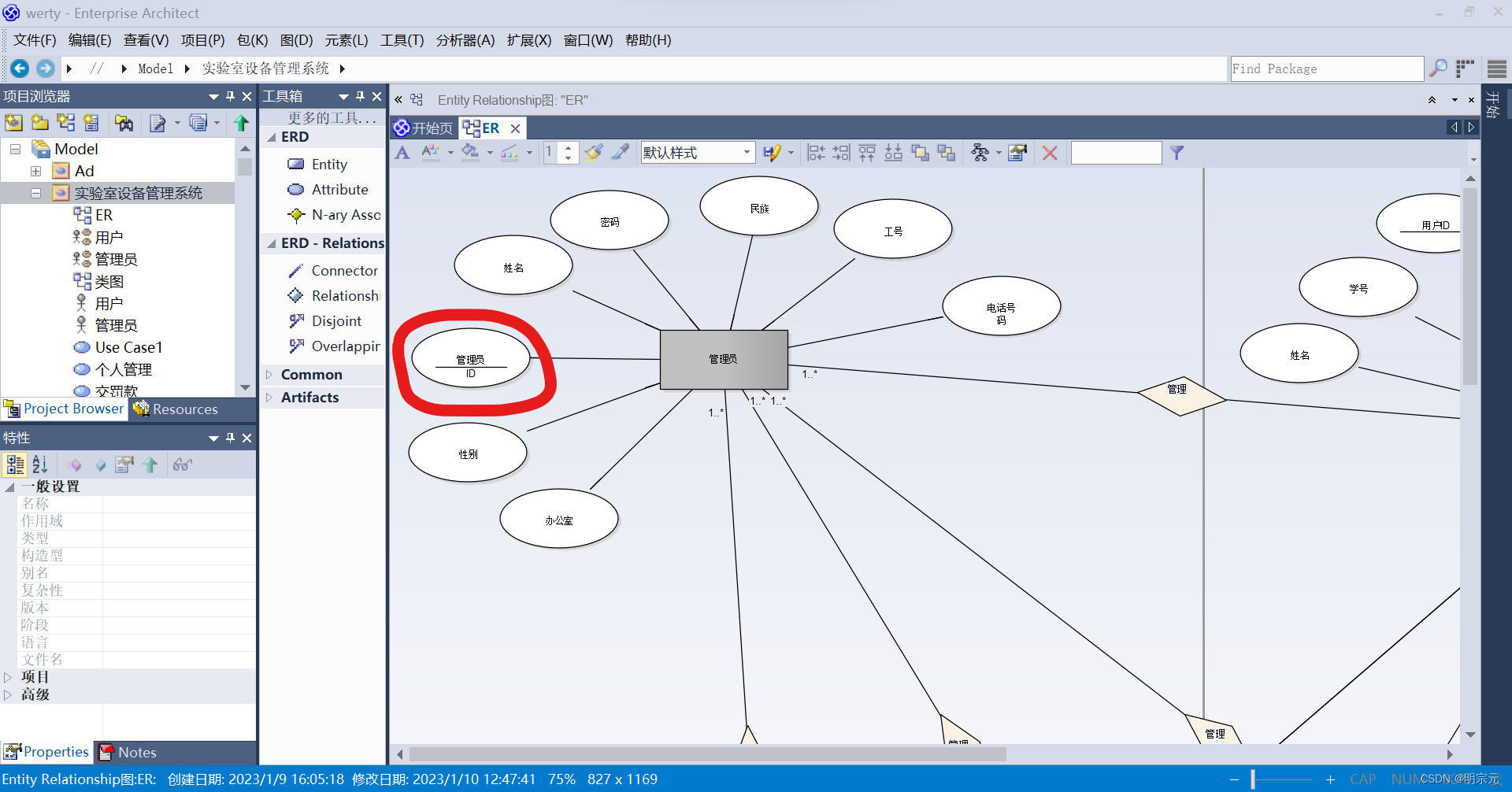
Task: Click the align-right elements icon
Action: (841, 153)
